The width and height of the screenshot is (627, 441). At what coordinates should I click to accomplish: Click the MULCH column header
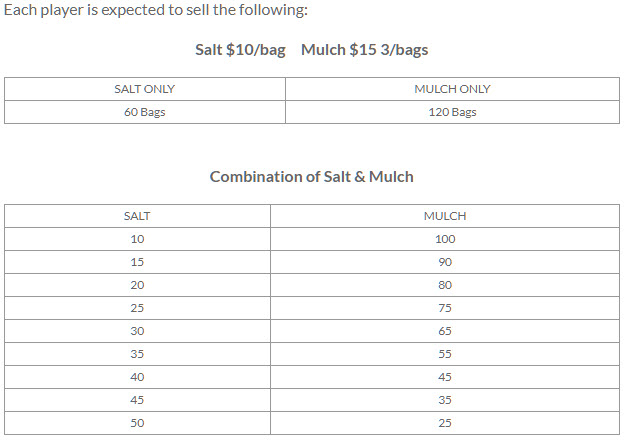[x=445, y=216]
